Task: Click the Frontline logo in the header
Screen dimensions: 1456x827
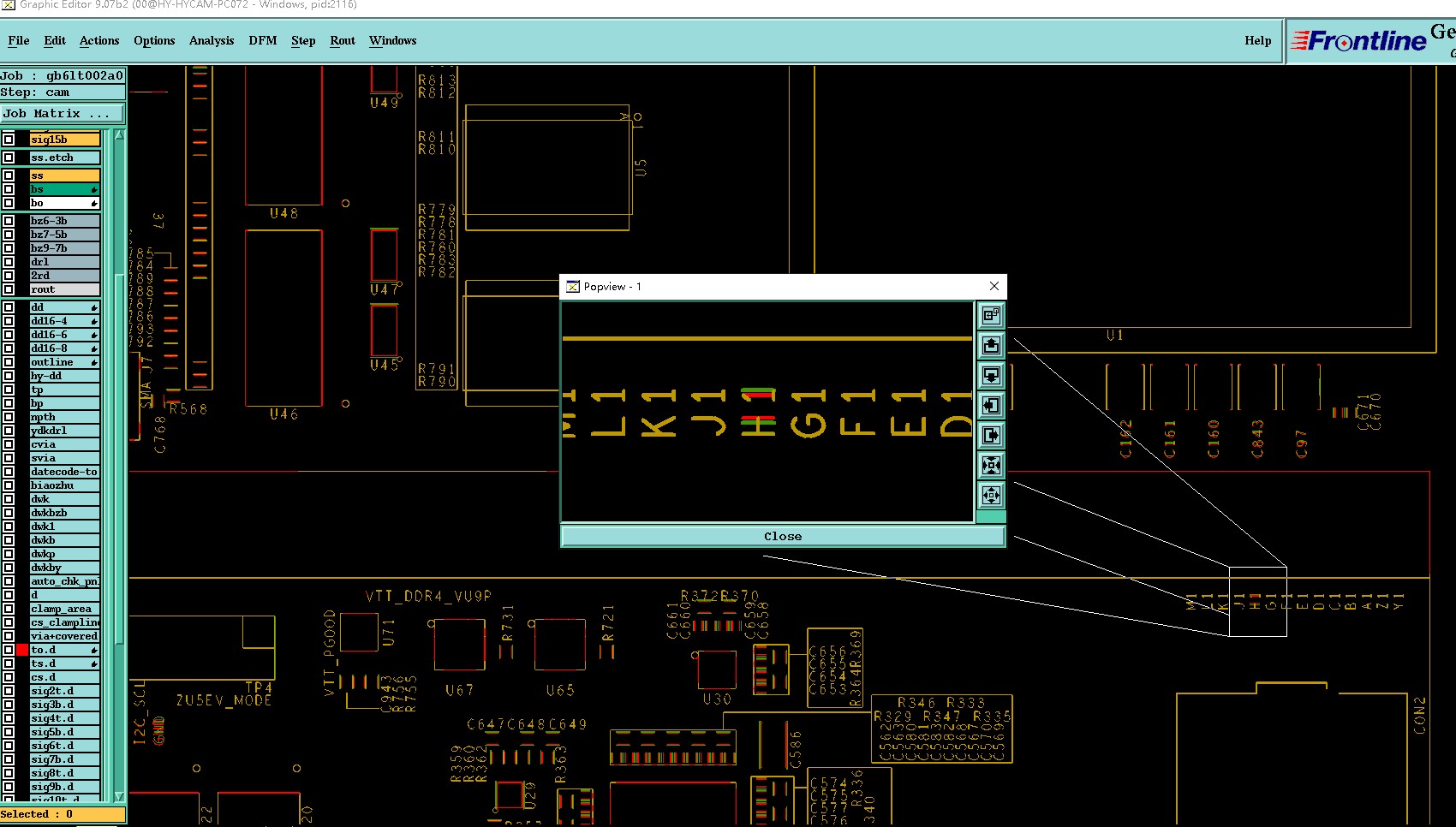Action: click(x=1359, y=41)
